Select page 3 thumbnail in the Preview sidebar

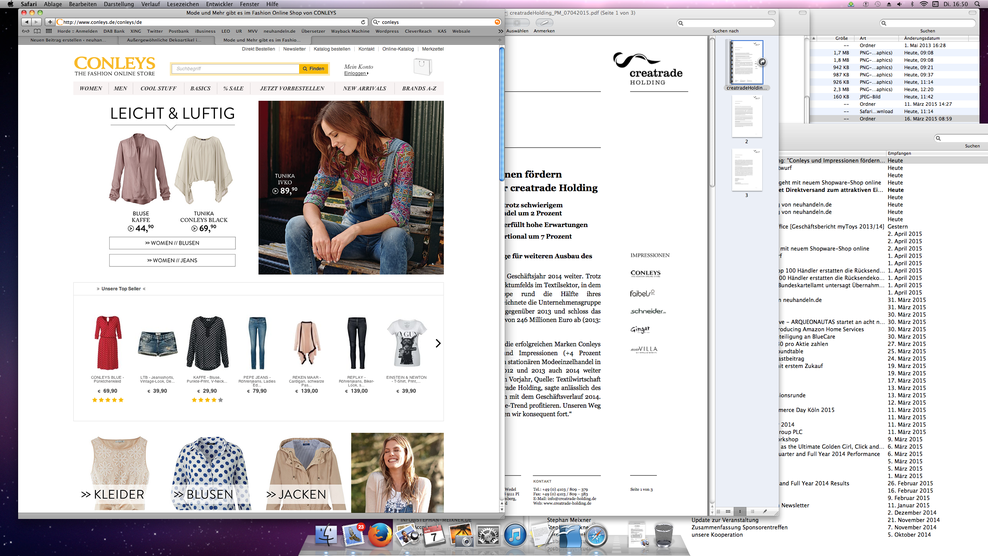click(747, 170)
